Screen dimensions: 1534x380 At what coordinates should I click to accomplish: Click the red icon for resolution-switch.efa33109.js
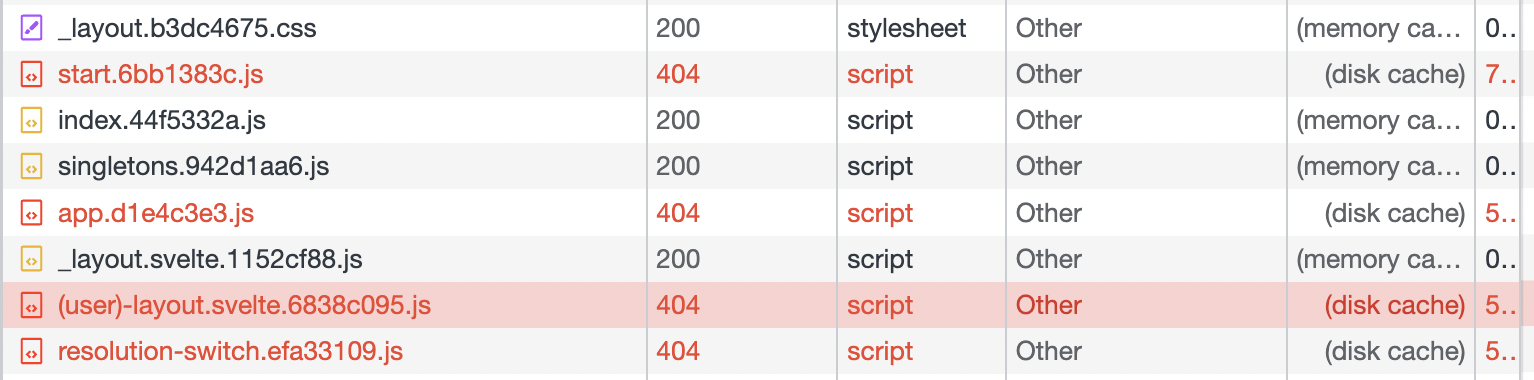(31, 352)
